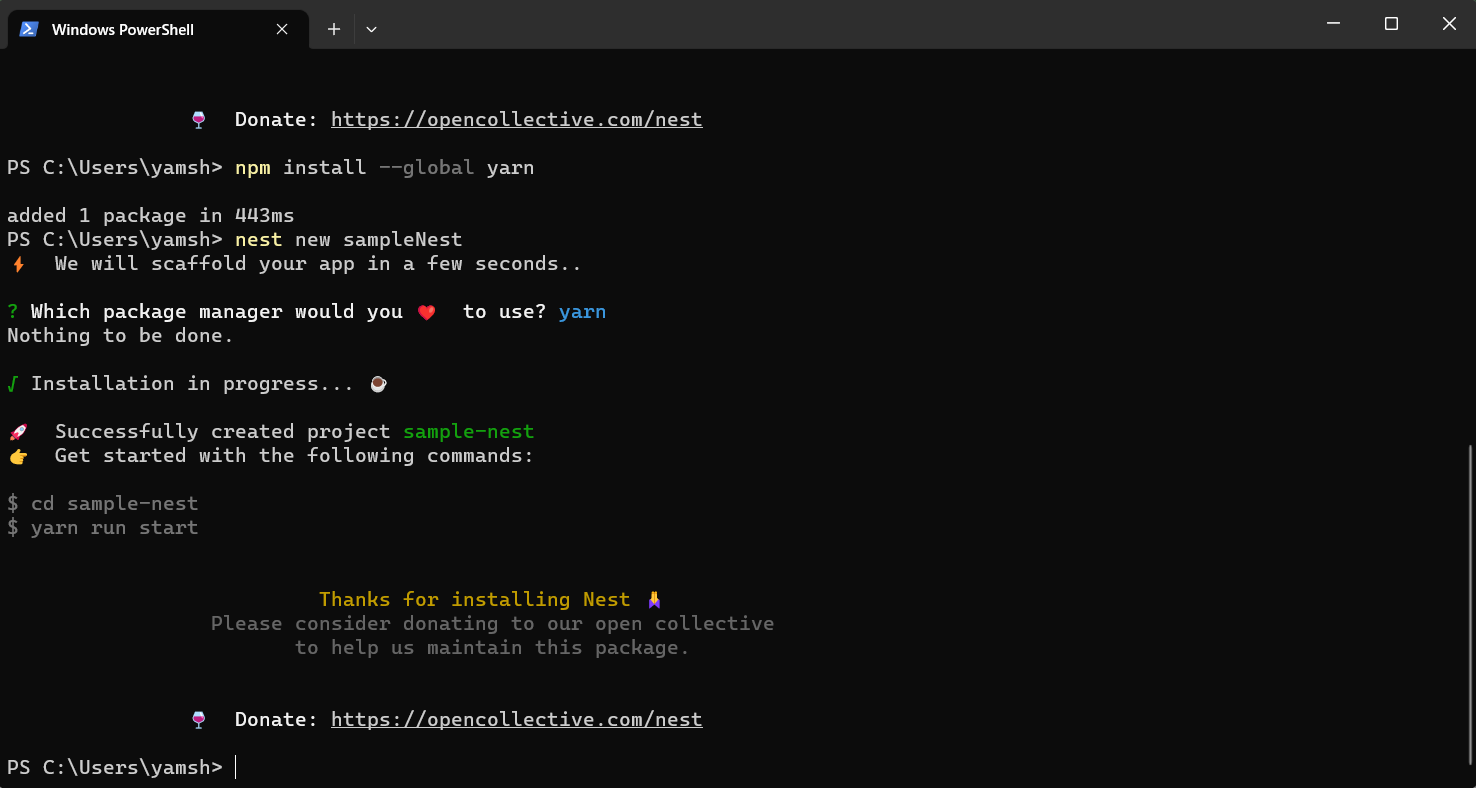Open a new terminal tab
The height and width of the screenshot is (788, 1476).
point(334,29)
